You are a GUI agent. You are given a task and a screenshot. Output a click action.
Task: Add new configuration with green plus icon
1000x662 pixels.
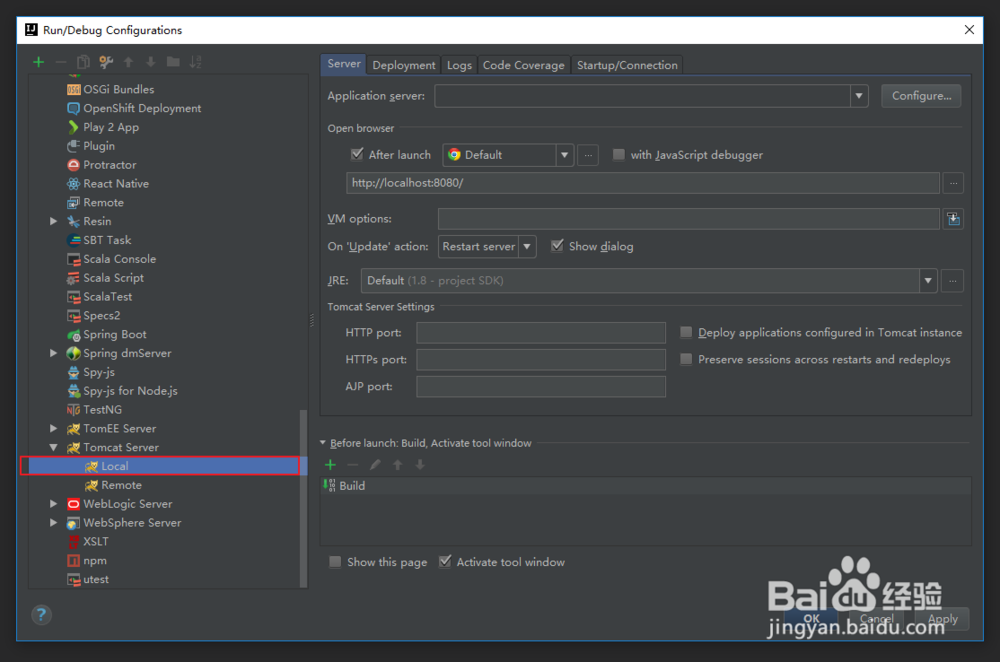point(39,62)
